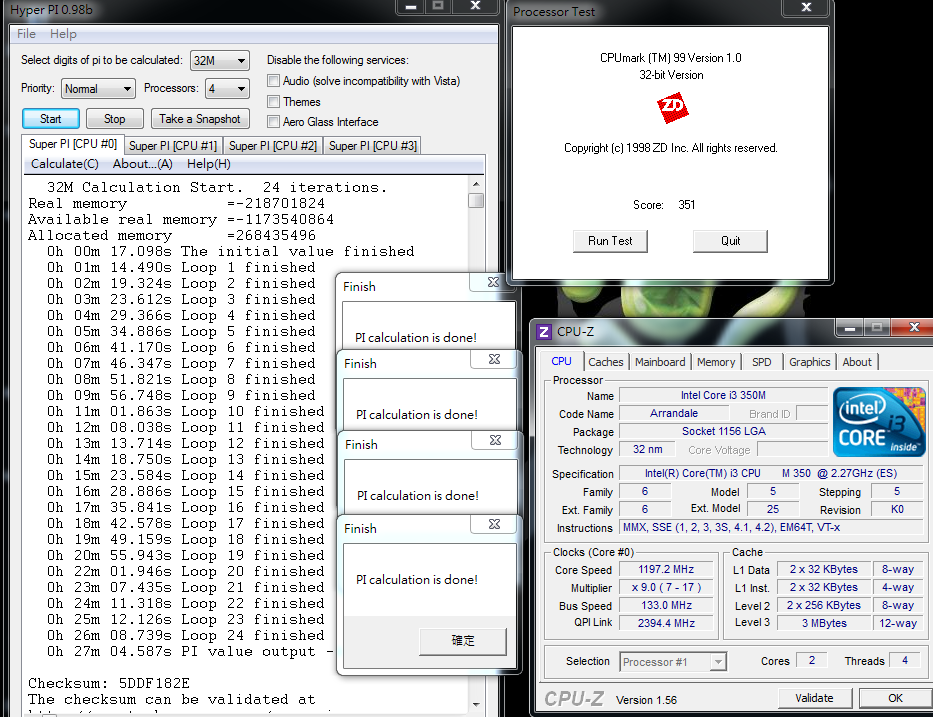Click the Multiplier value x 9.0
This screenshot has height=717, width=933.
click(665, 587)
